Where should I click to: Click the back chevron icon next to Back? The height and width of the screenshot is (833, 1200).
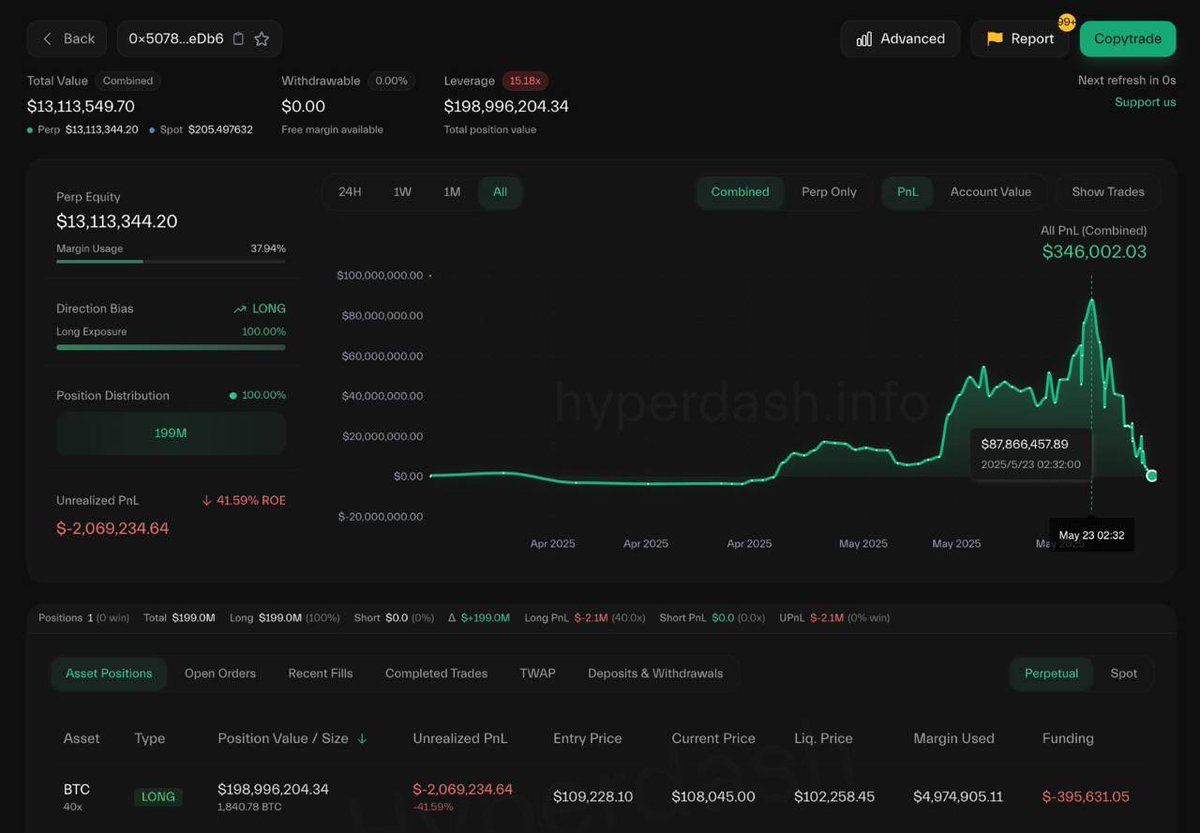click(x=47, y=38)
